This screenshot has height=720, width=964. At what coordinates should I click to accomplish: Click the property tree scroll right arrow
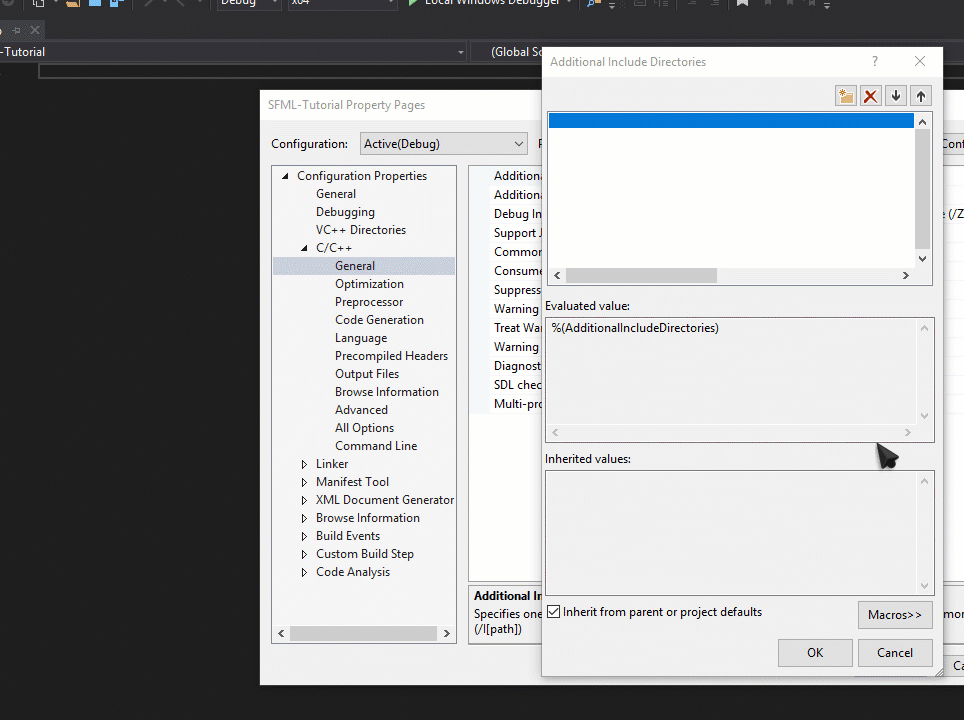[x=447, y=633]
